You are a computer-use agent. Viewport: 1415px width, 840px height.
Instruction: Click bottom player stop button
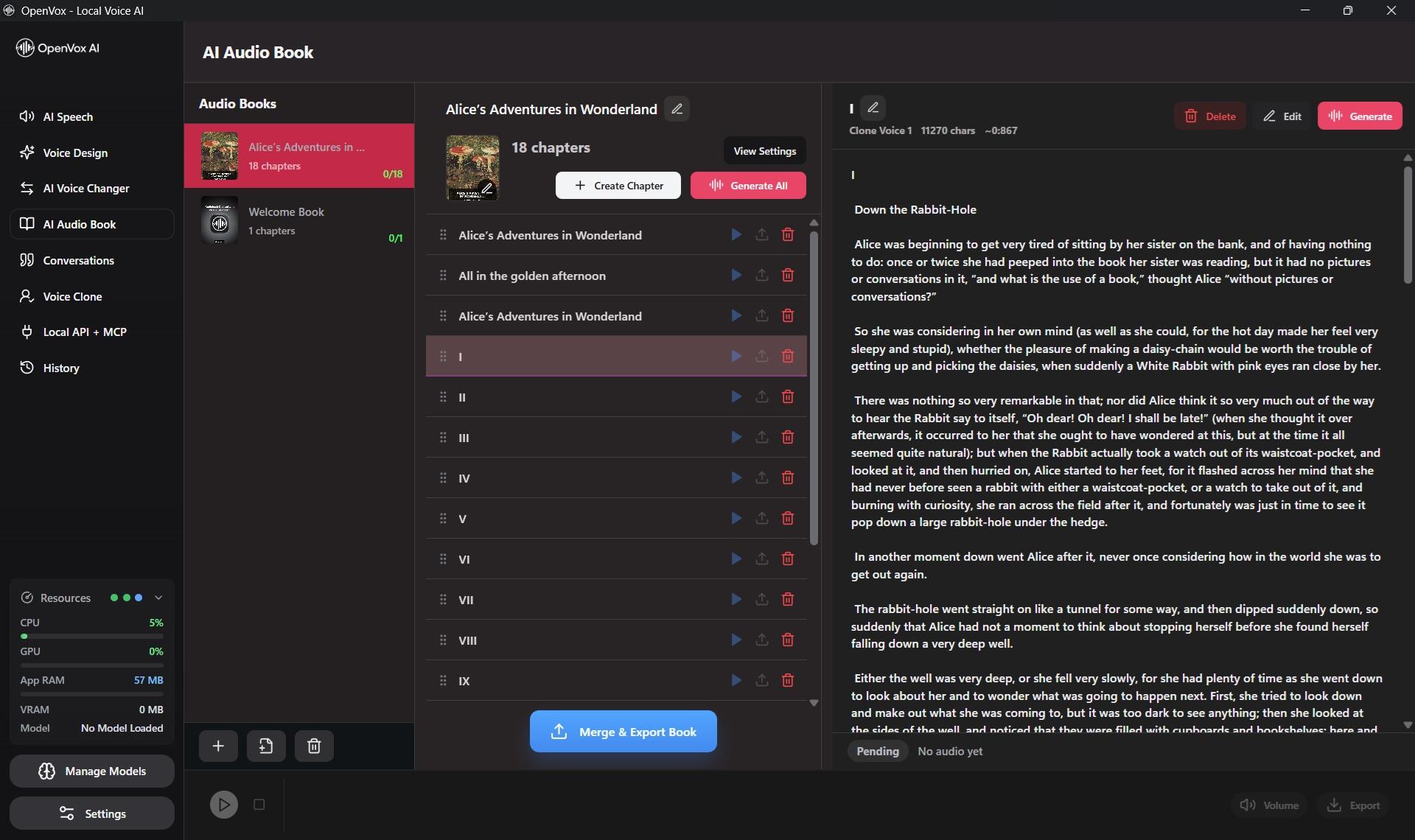[259, 805]
